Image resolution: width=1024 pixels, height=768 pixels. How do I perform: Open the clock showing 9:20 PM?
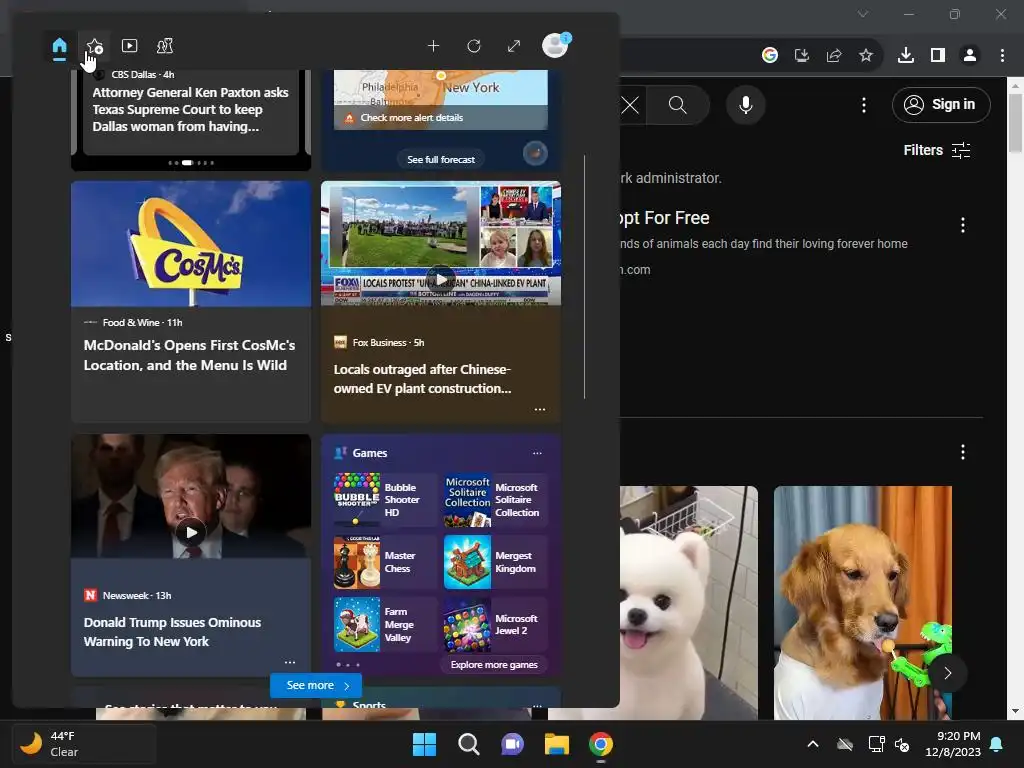click(x=953, y=744)
